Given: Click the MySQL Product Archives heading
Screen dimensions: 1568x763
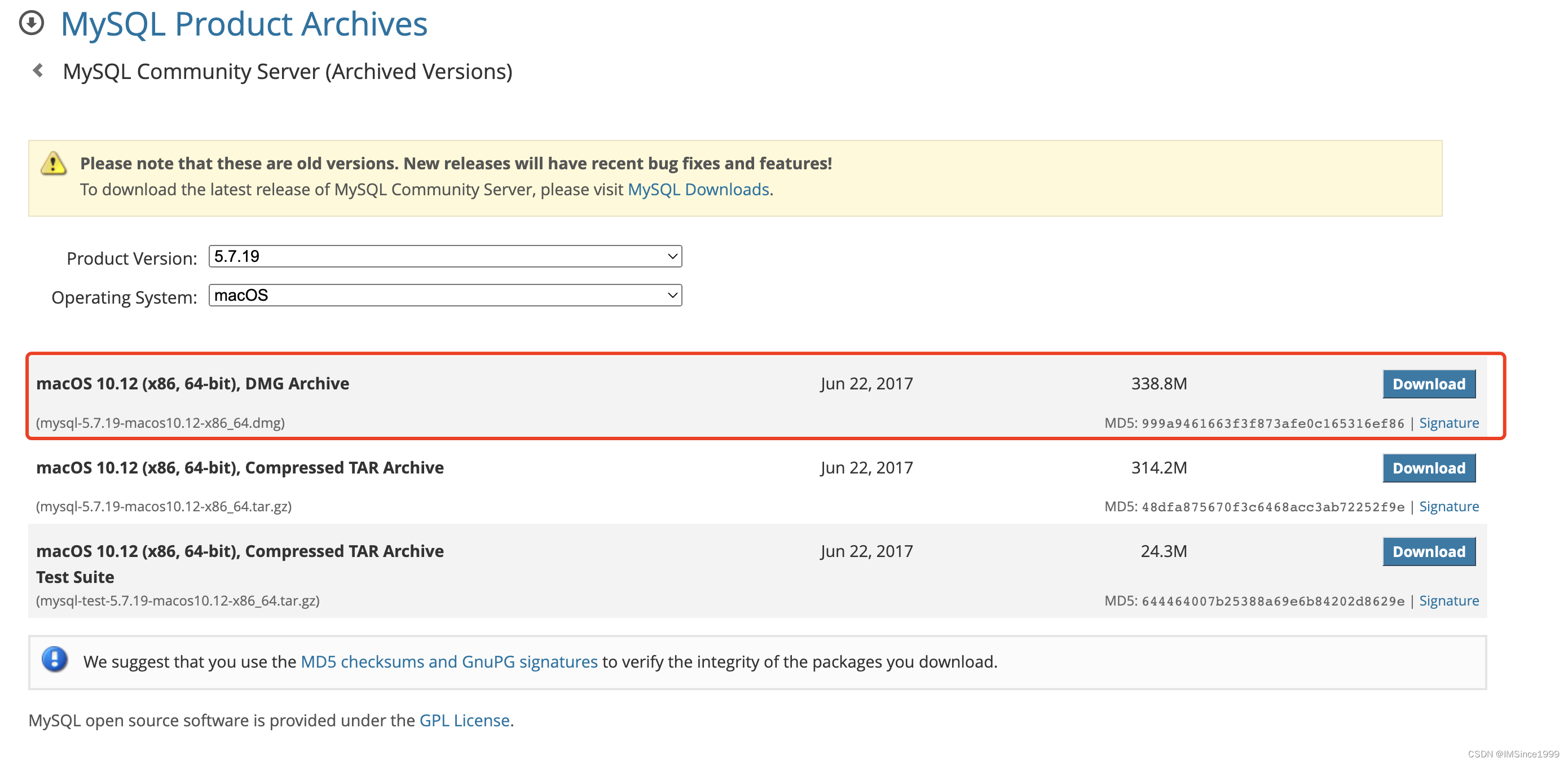Looking at the screenshot, I should [244, 24].
